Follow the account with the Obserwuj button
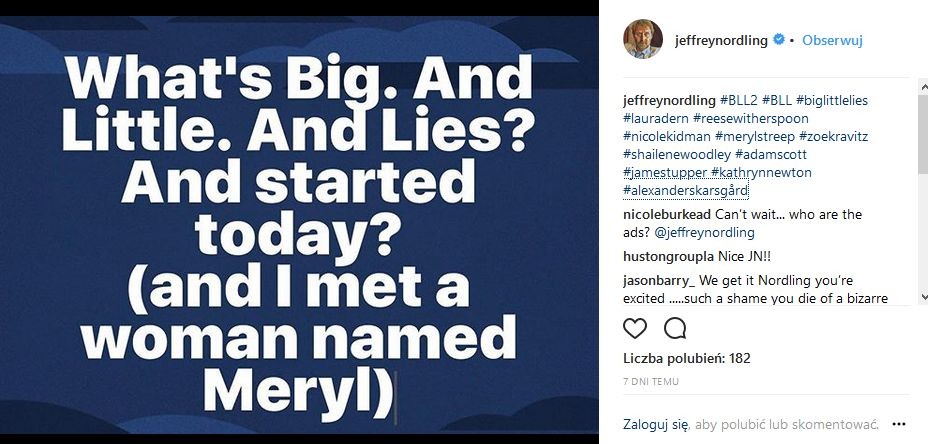The image size is (928, 444). pos(832,41)
